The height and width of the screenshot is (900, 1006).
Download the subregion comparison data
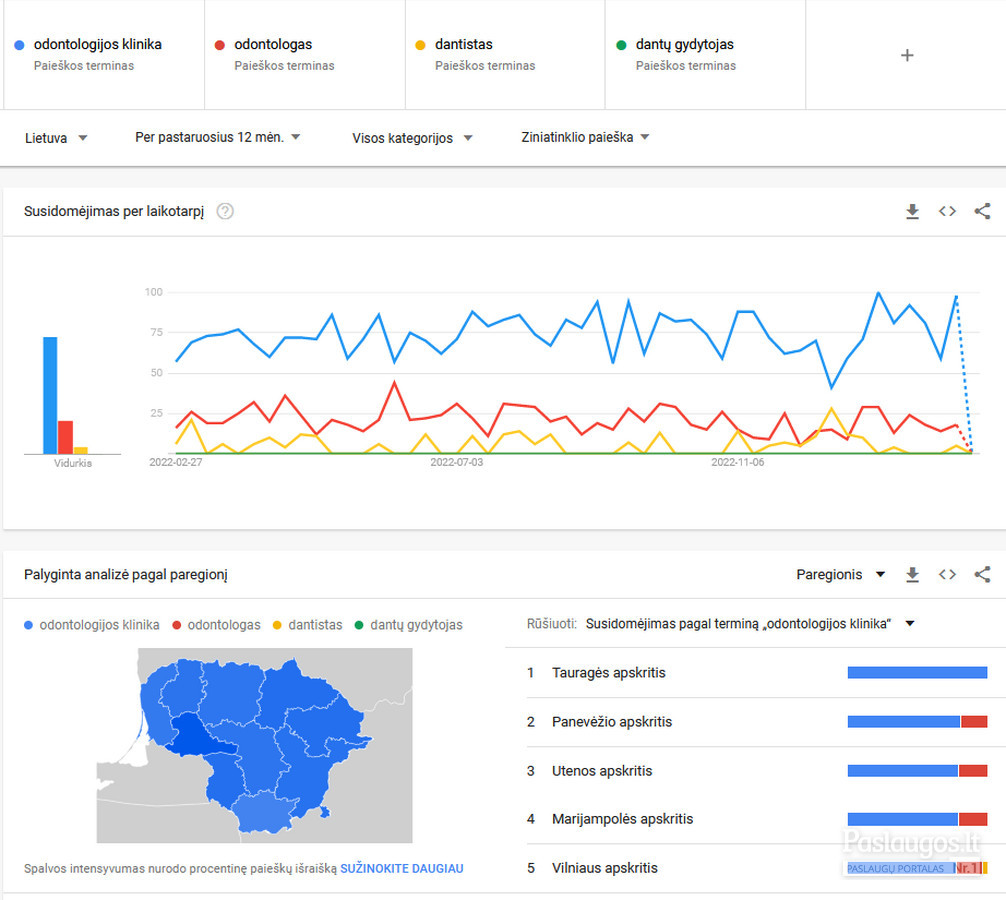(x=912, y=575)
